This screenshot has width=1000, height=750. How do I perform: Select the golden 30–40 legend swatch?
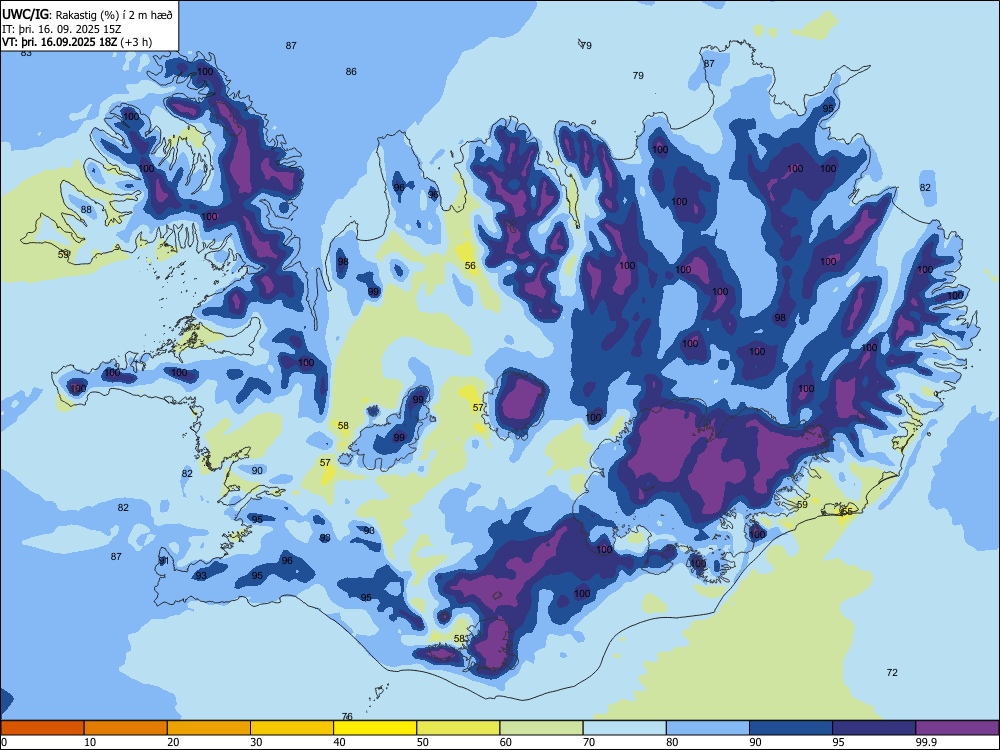click(x=292, y=728)
